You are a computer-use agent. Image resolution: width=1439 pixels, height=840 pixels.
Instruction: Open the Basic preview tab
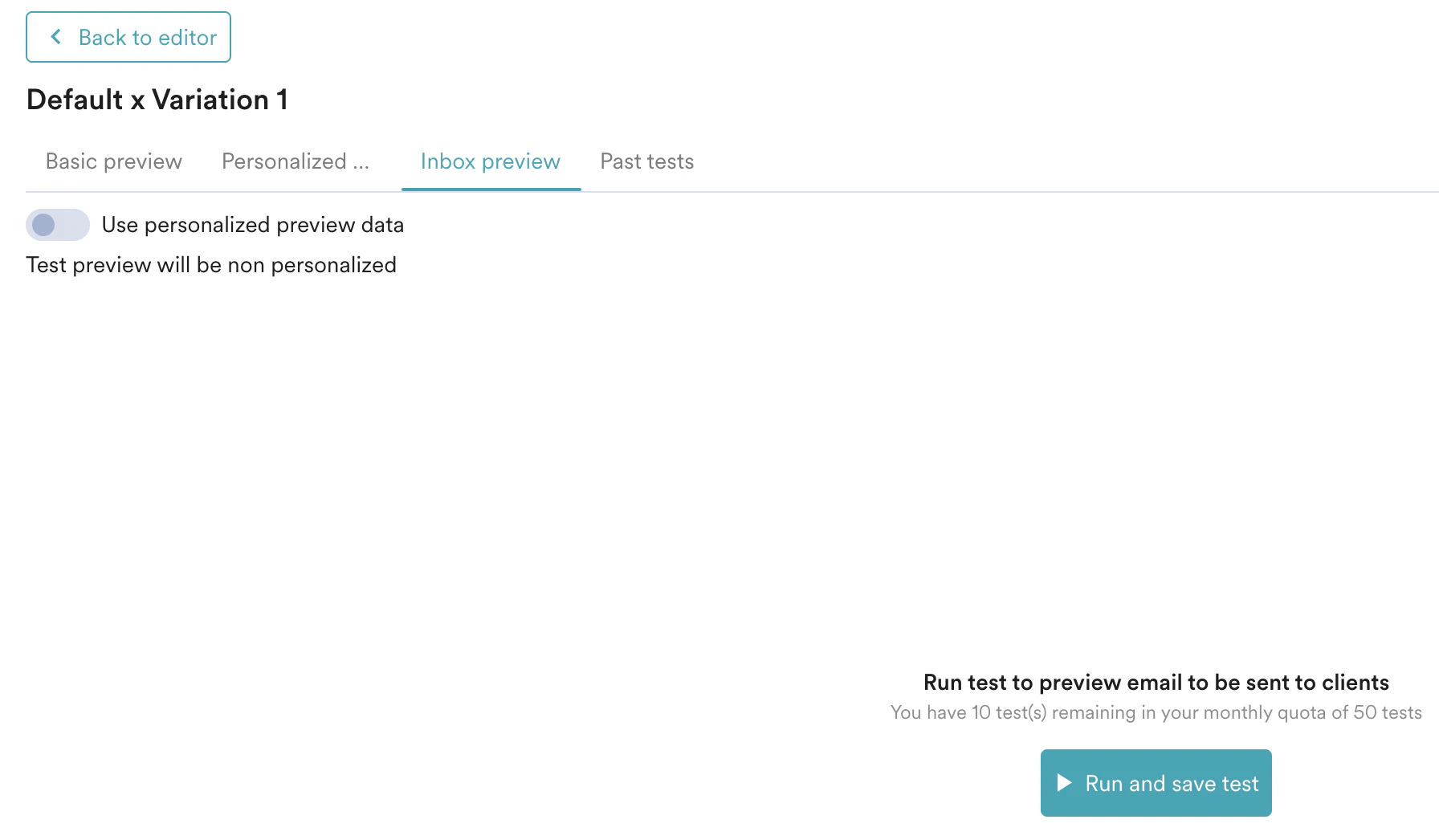[x=112, y=161]
